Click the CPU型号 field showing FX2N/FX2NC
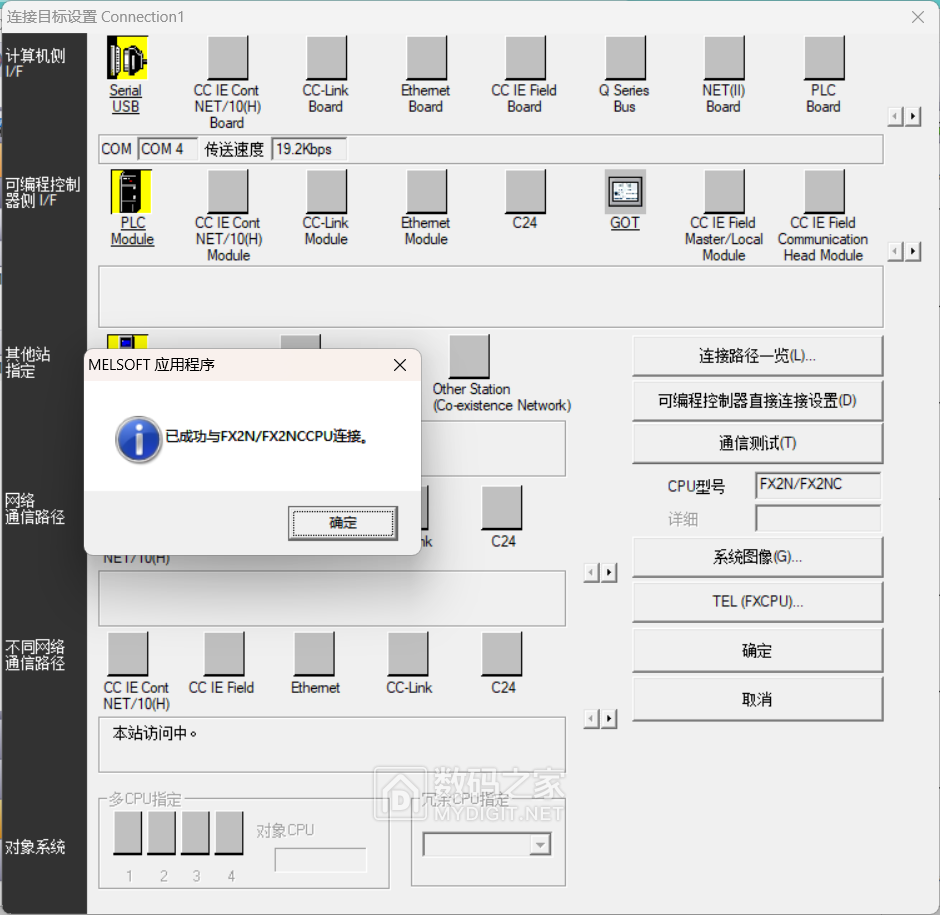 pyautogui.click(x=818, y=485)
